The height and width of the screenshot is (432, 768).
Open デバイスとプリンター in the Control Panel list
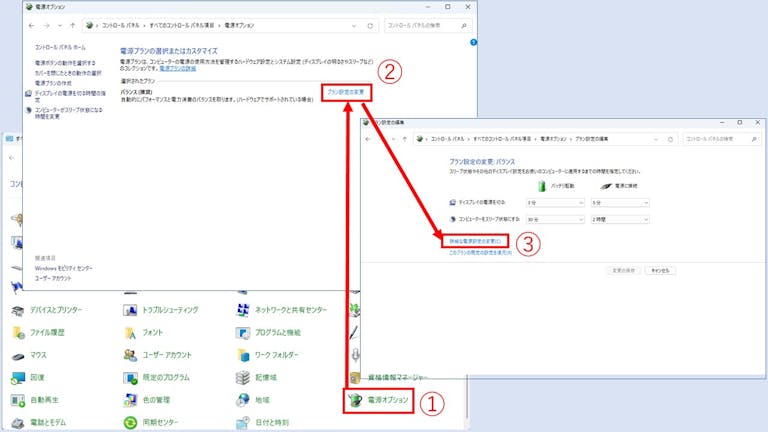click(x=47, y=310)
